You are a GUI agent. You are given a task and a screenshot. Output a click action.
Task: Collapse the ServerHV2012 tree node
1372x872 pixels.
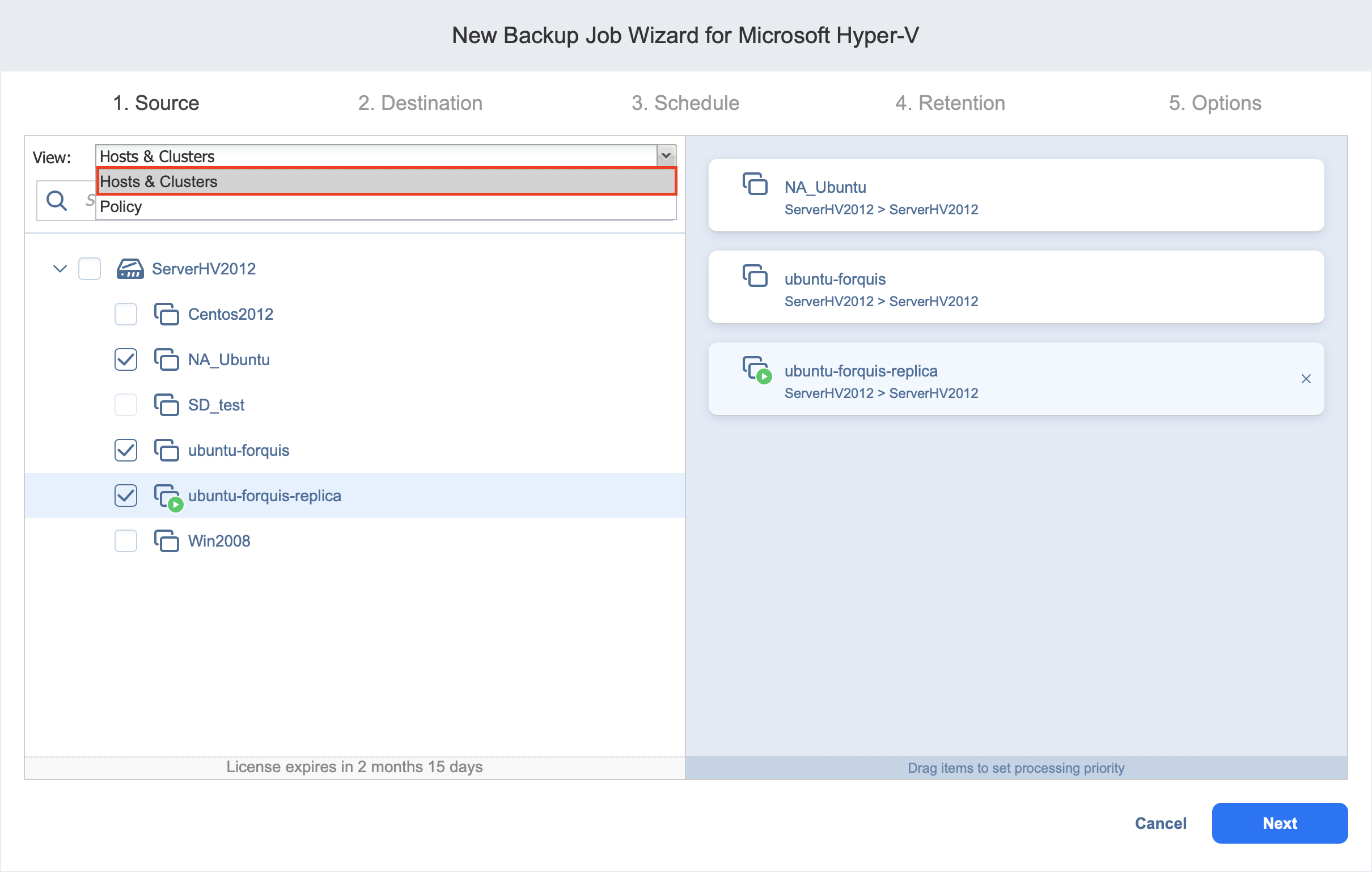(60, 268)
